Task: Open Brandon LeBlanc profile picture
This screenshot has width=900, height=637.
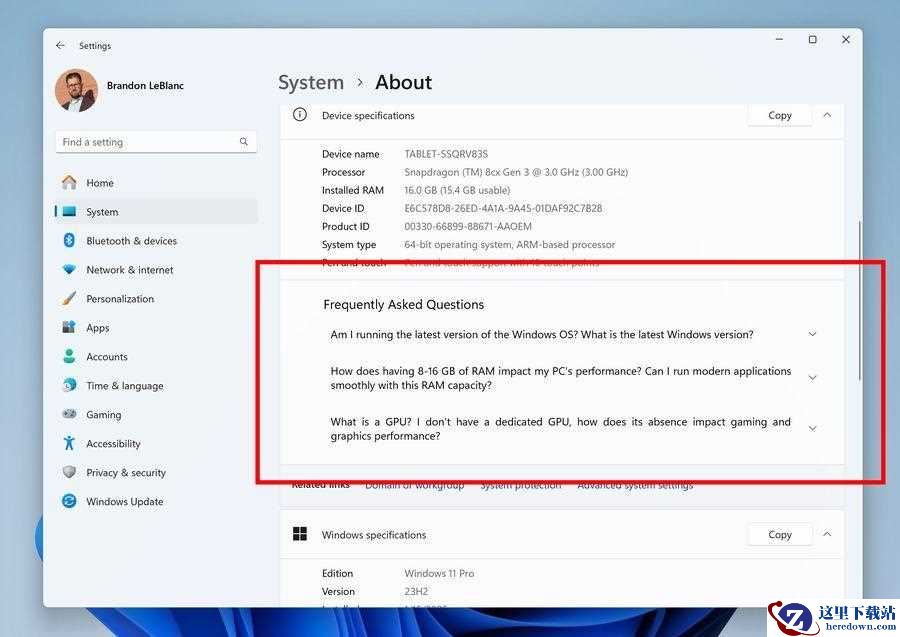Action: pyautogui.click(x=76, y=91)
